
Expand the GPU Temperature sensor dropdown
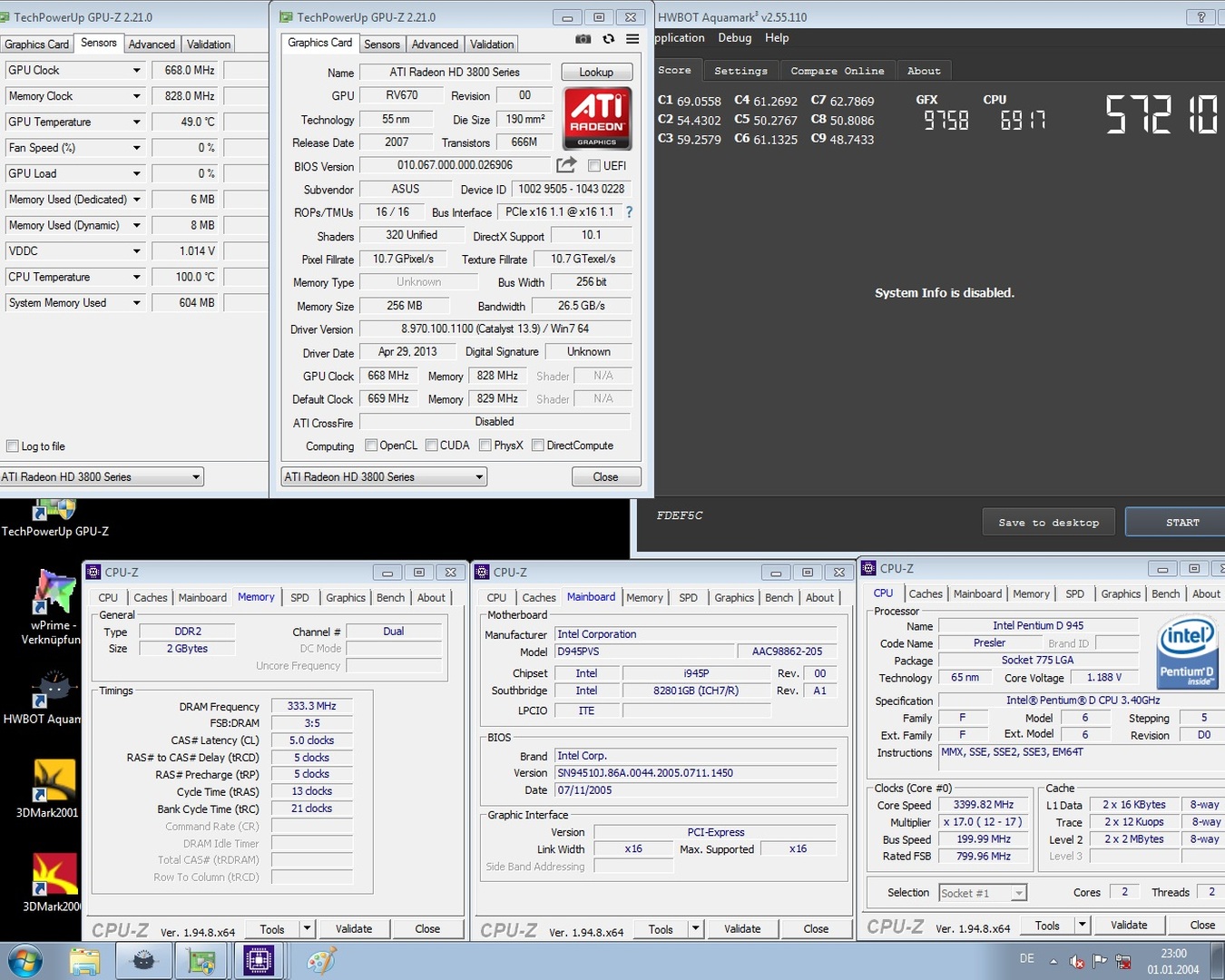pyautogui.click(x=137, y=122)
